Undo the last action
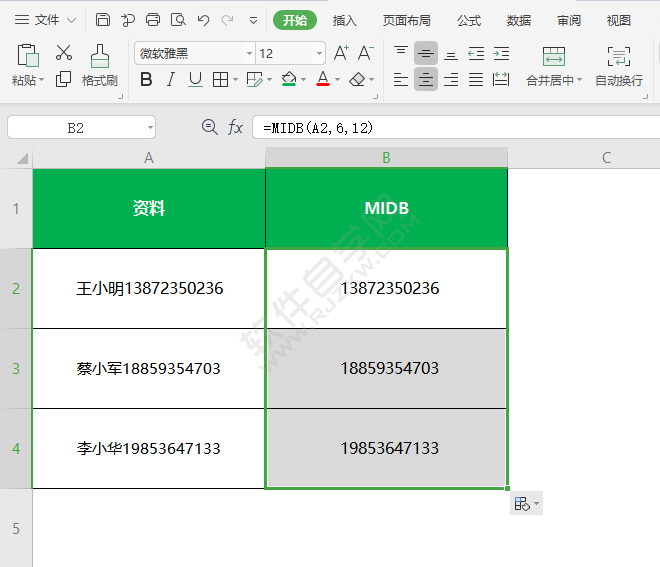Viewport: 660px width, 567px height. point(203,20)
